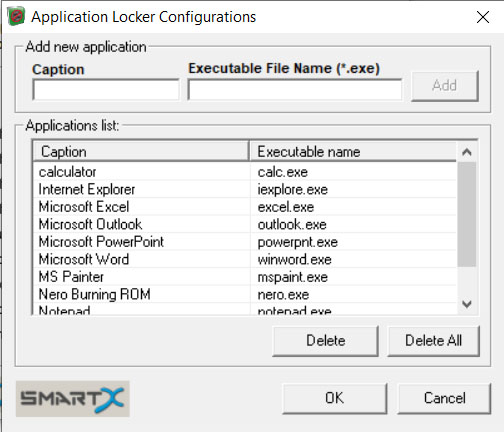504x432 pixels.
Task: Click the Application Locker title bar icon
Action: (x=16, y=17)
